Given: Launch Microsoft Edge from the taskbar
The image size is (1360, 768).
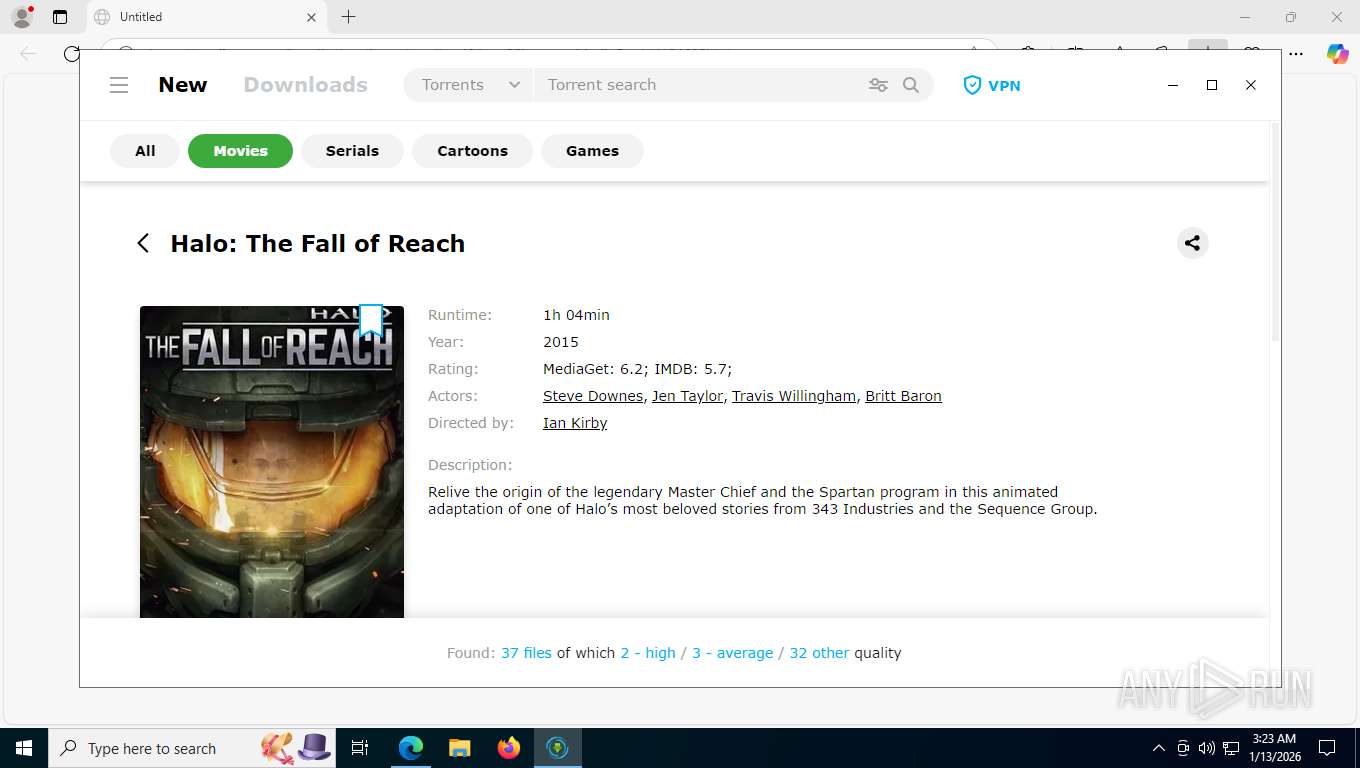Looking at the screenshot, I should tap(411, 748).
